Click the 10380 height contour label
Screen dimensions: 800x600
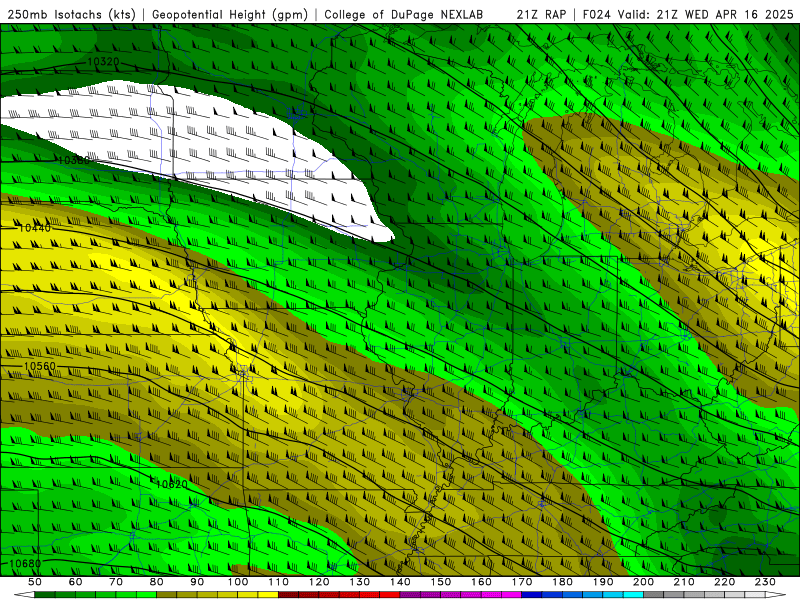point(74,160)
